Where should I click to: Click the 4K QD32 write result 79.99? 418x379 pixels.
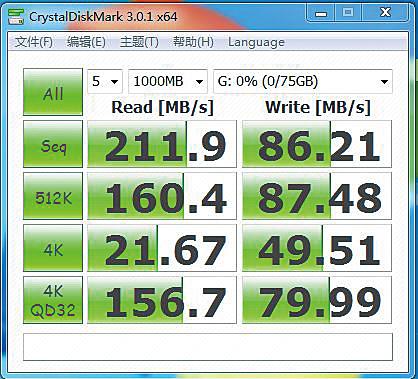pyautogui.click(x=317, y=300)
